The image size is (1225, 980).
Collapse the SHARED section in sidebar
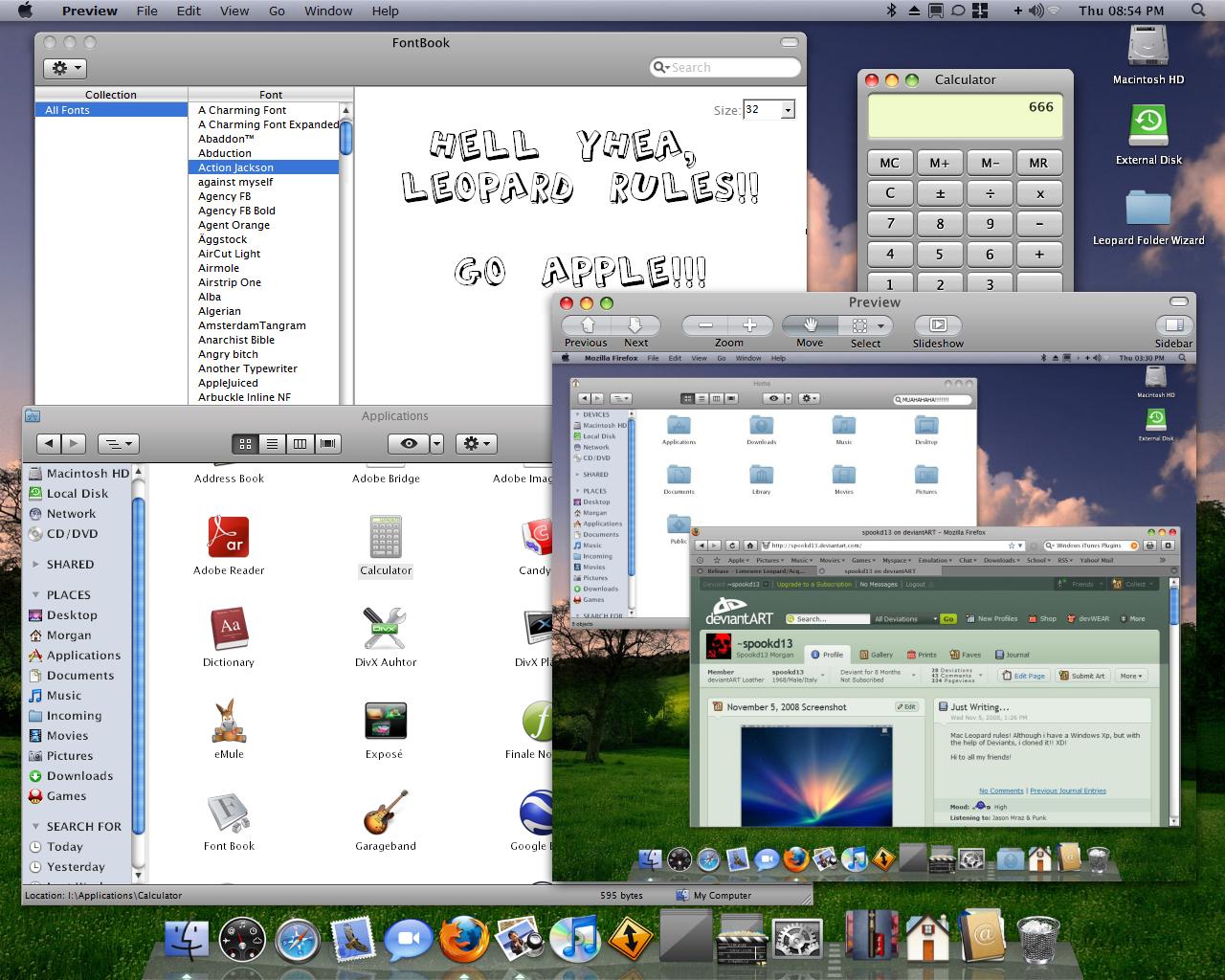click(x=35, y=565)
